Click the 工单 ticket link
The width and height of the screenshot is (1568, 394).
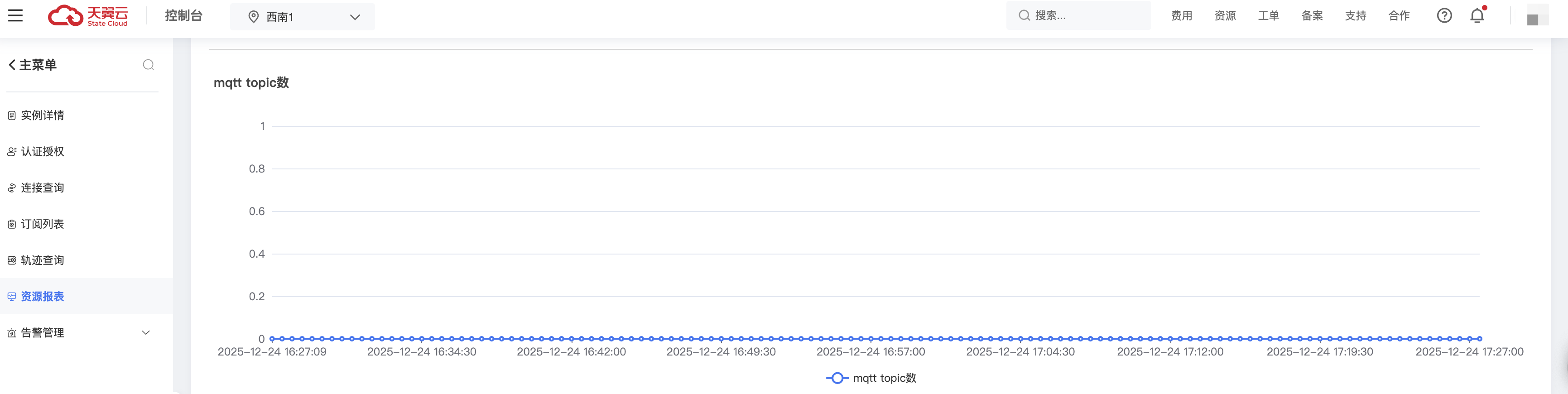tap(1269, 16)
